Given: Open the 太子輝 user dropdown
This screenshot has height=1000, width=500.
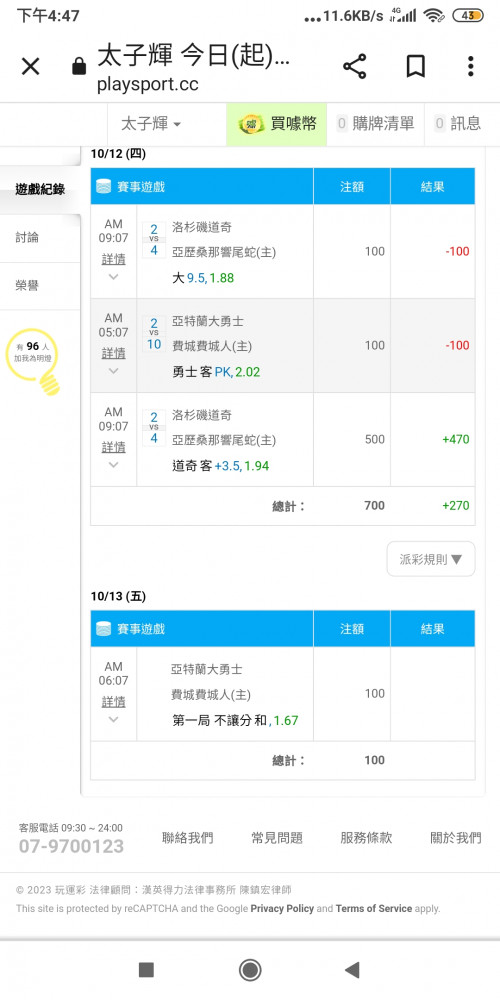Looking at the screenshot, I should pos(151,124).
